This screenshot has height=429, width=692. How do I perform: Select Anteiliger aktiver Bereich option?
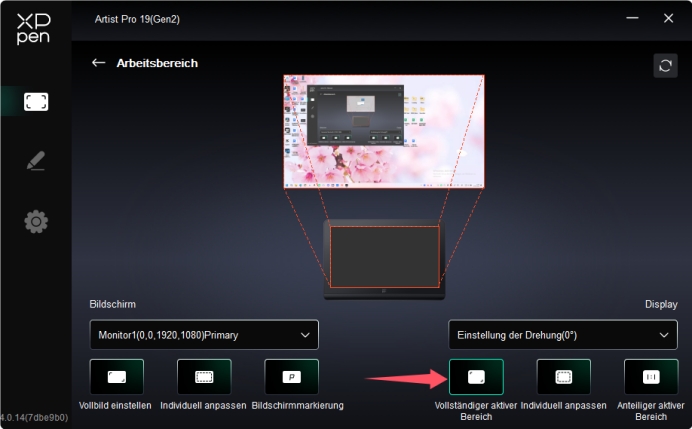(651, 377)
